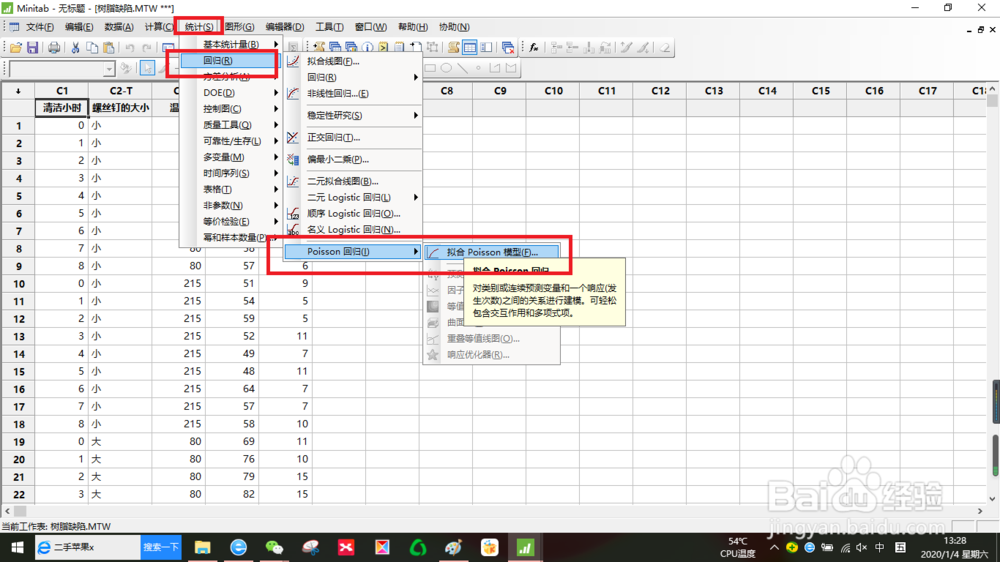Select the pointer arrow tool in graph toolbar
Viewport: 1000px width, 562px height.
(147, 68)
